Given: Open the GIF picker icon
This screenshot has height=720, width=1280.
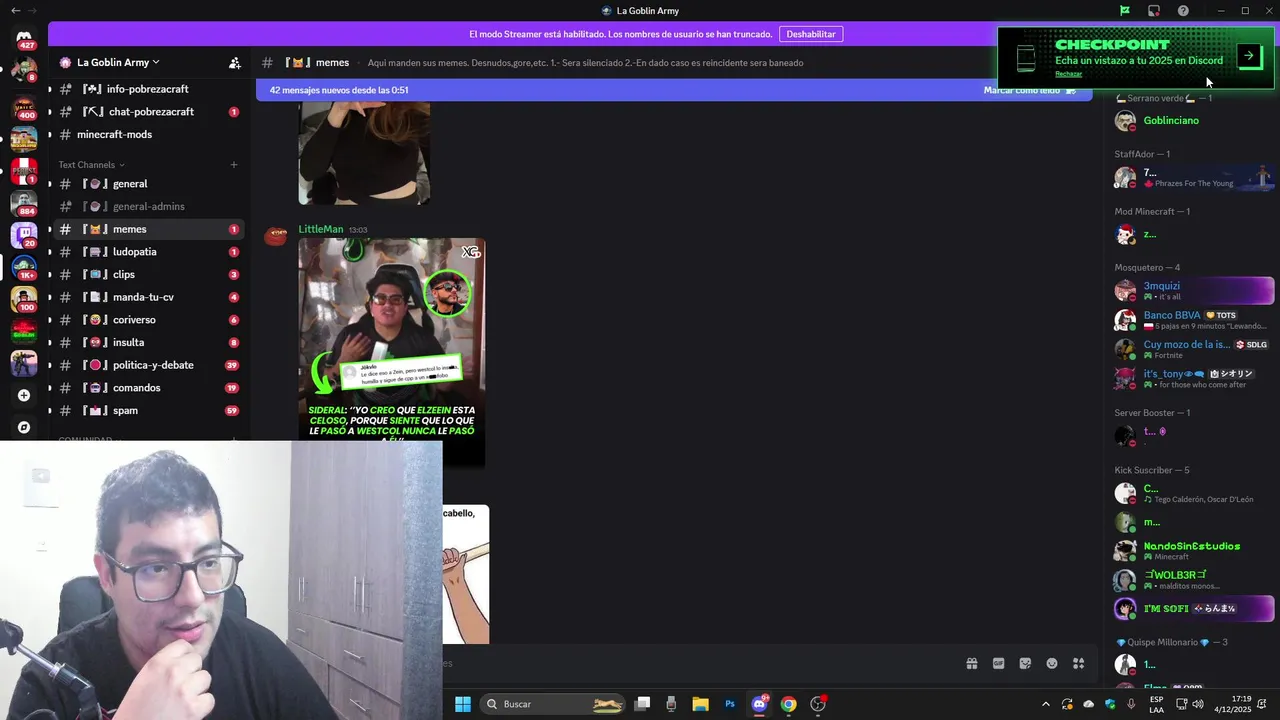Looking at the screenshot, I should [x=998, y=663].
